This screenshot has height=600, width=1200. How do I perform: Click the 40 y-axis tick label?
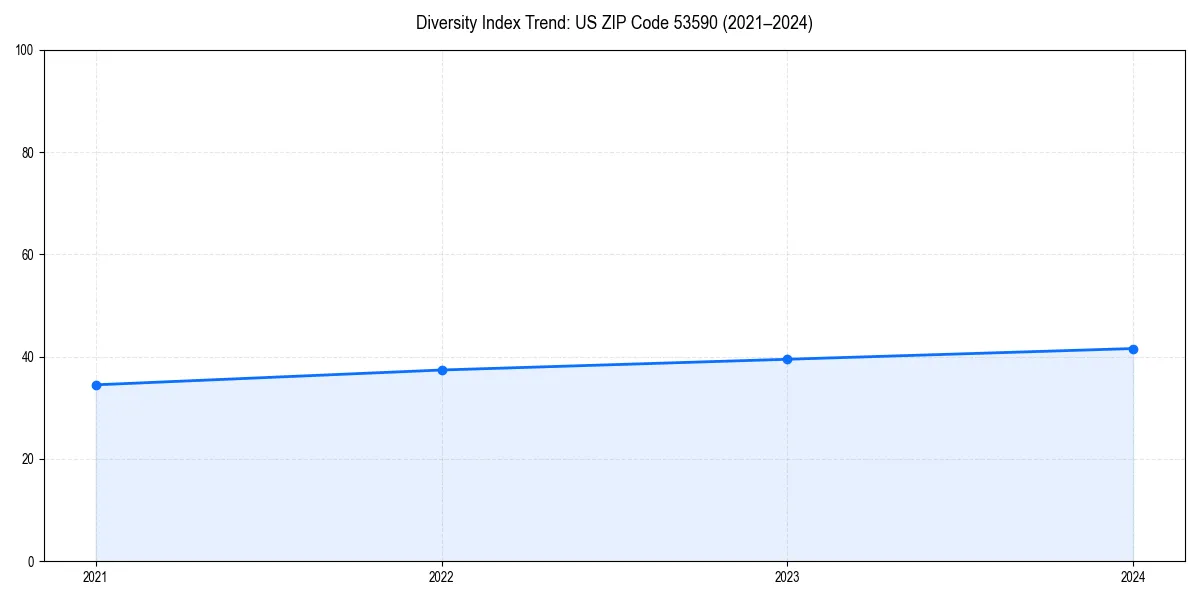(x=27, y=356)
